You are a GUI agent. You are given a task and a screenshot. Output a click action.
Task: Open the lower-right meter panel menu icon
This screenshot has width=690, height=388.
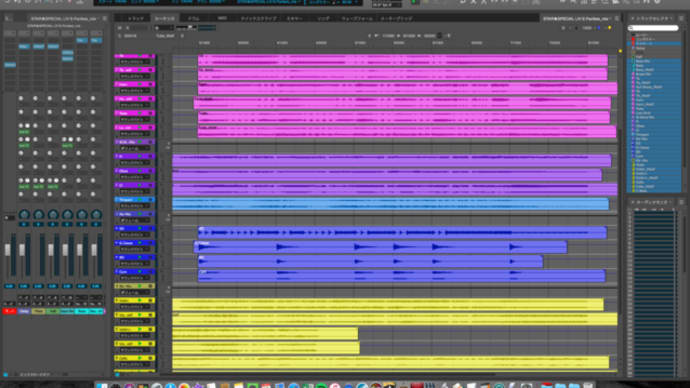pos(681,202)
